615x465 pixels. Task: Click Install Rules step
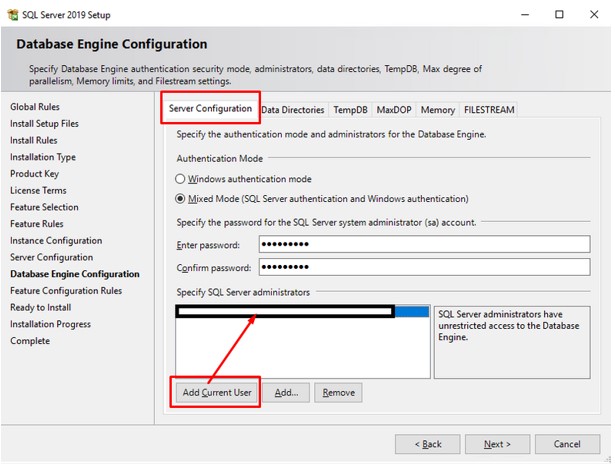[34, 140]
